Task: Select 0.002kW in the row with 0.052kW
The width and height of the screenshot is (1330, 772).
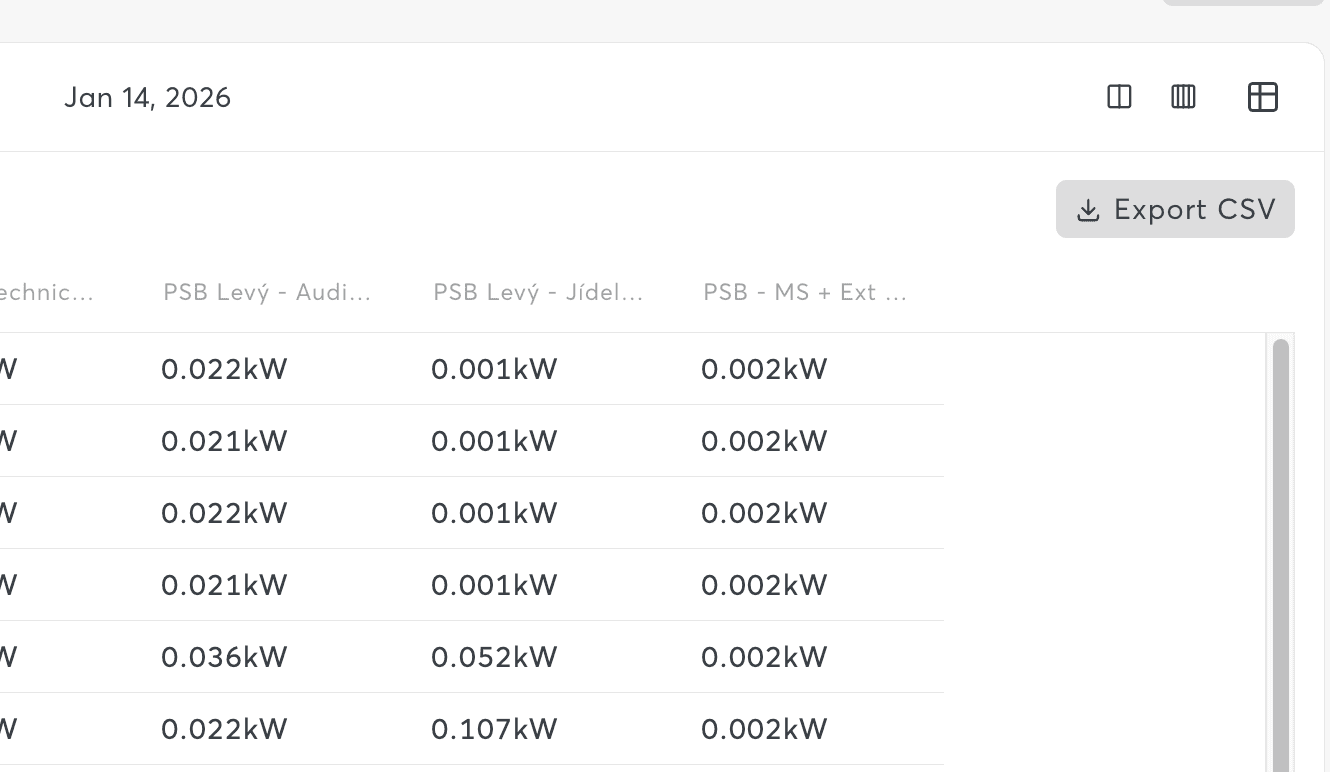Action: click(x=764, y=657)
